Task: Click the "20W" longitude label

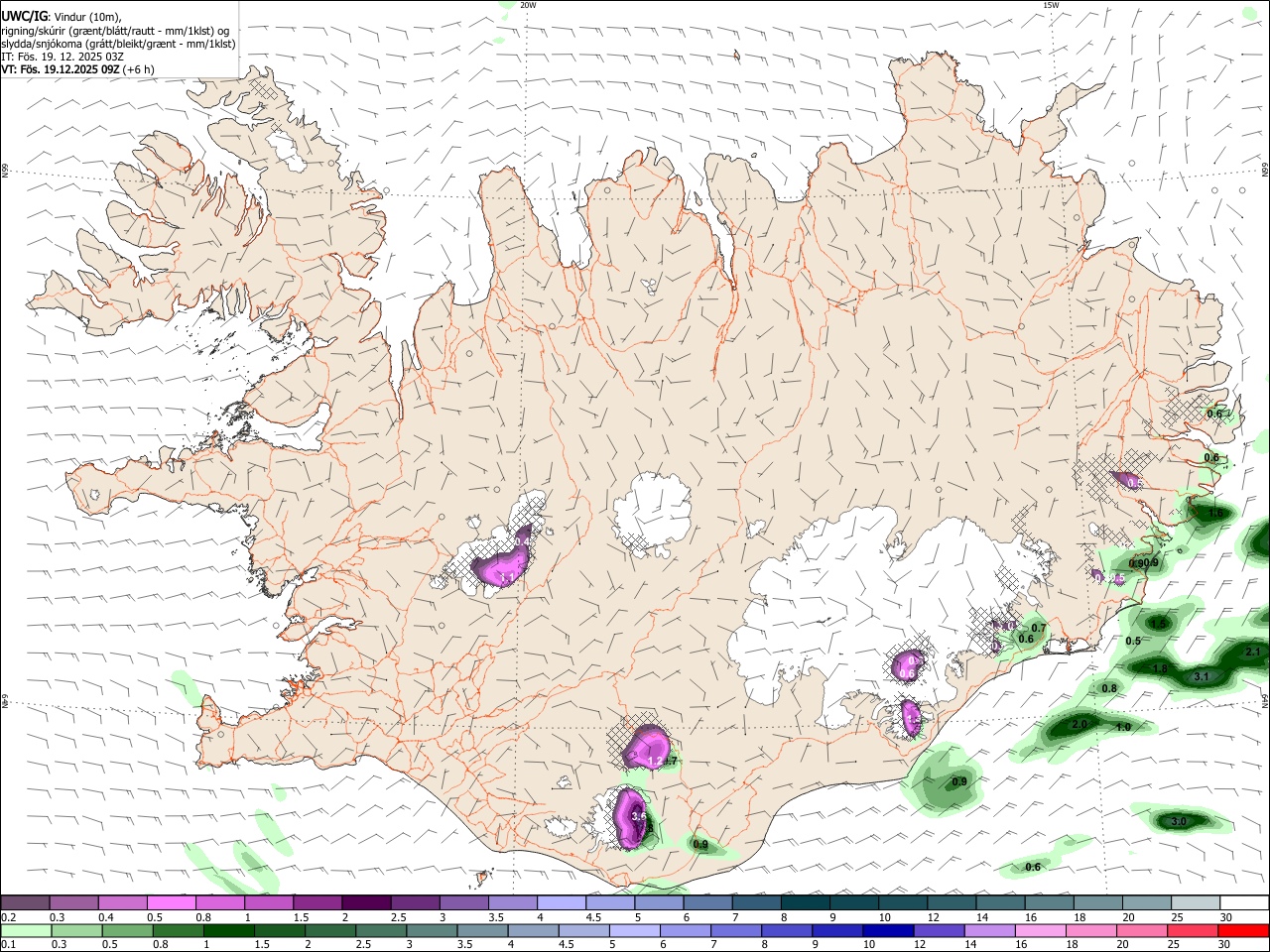Action: click(528, 5)
